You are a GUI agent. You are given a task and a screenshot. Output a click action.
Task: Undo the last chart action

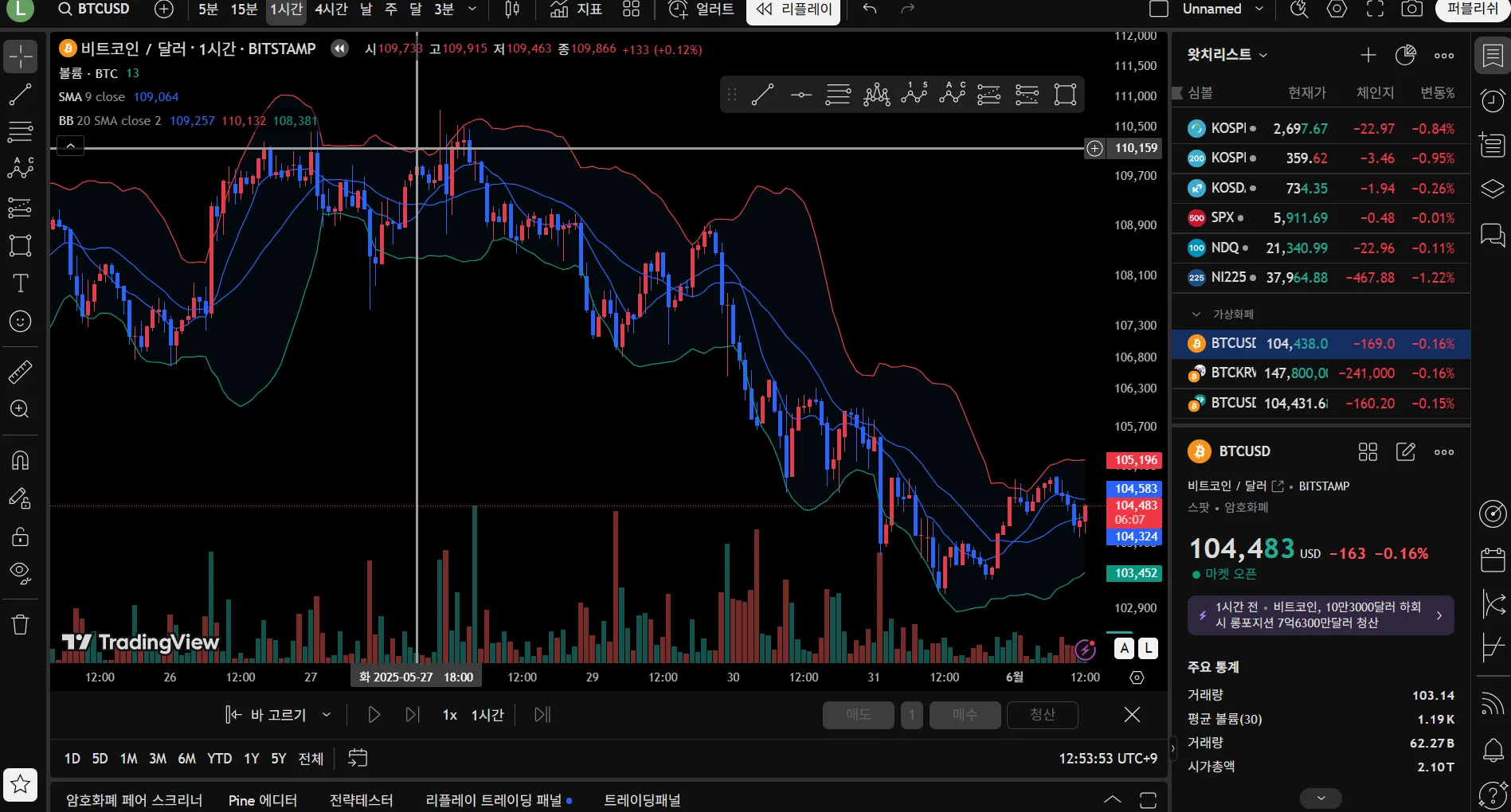(x=870, y=10)
